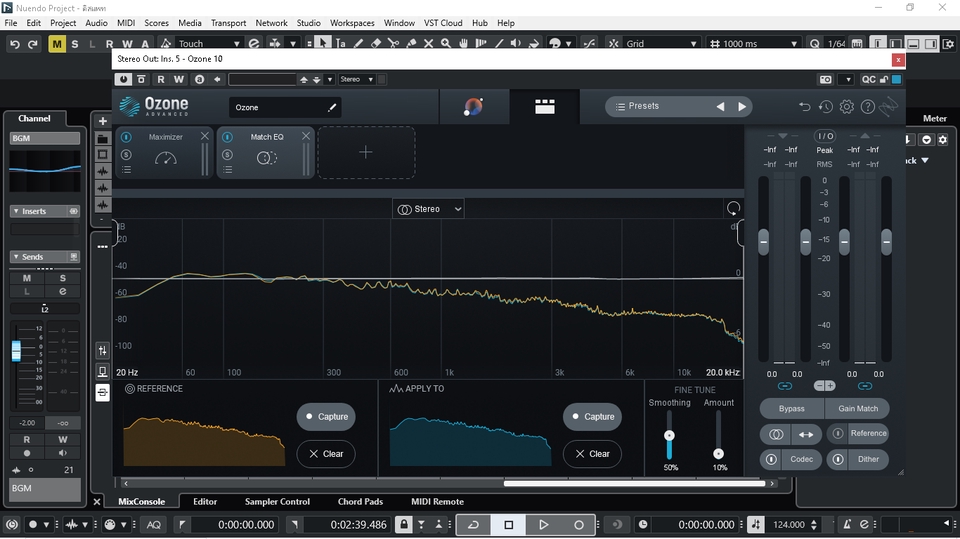The width and height of the screenshot is (960, 539).
Task: Collapse the Sends section
Action: [16, 257]
